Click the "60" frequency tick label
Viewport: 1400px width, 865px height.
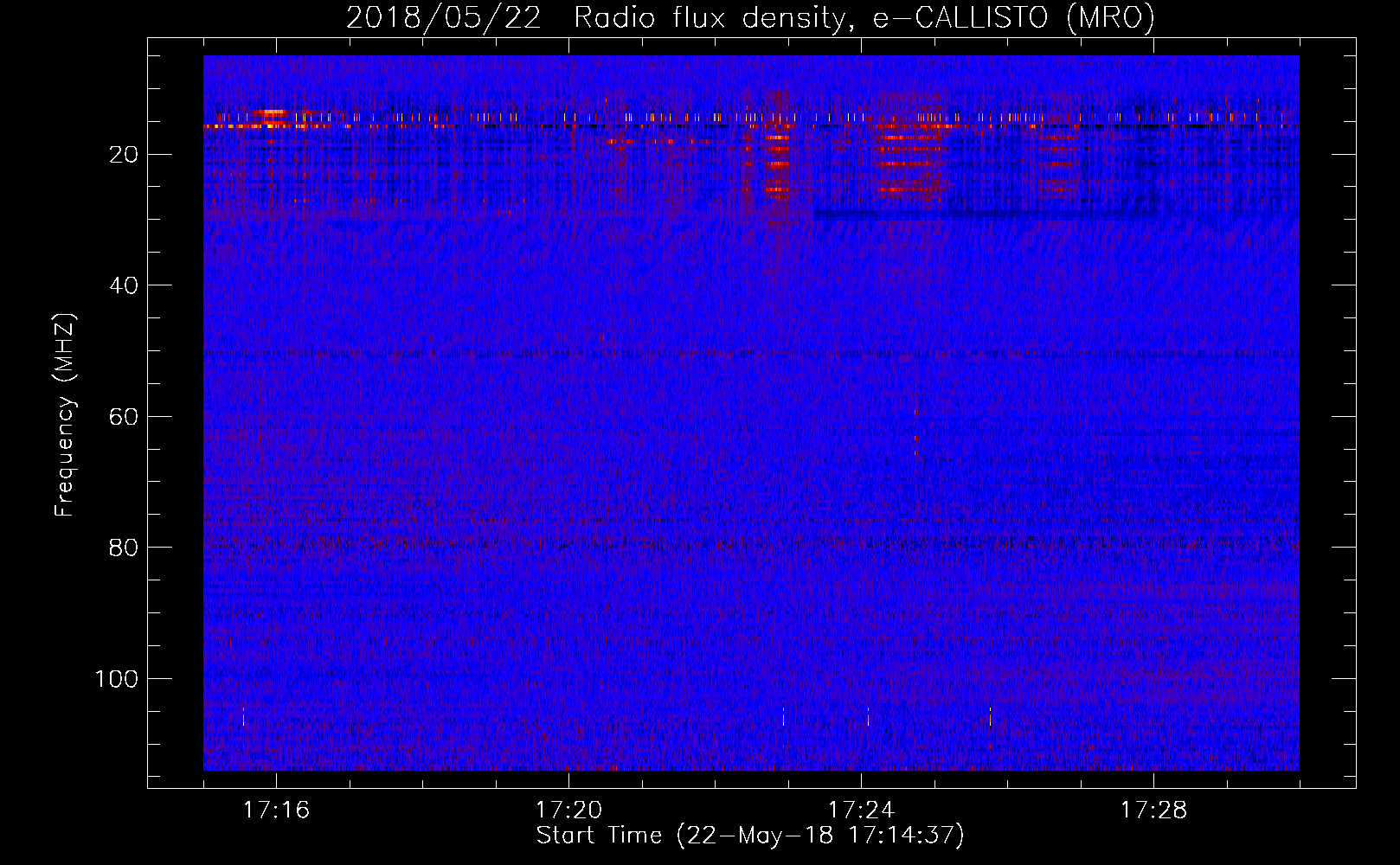point(124,417)
